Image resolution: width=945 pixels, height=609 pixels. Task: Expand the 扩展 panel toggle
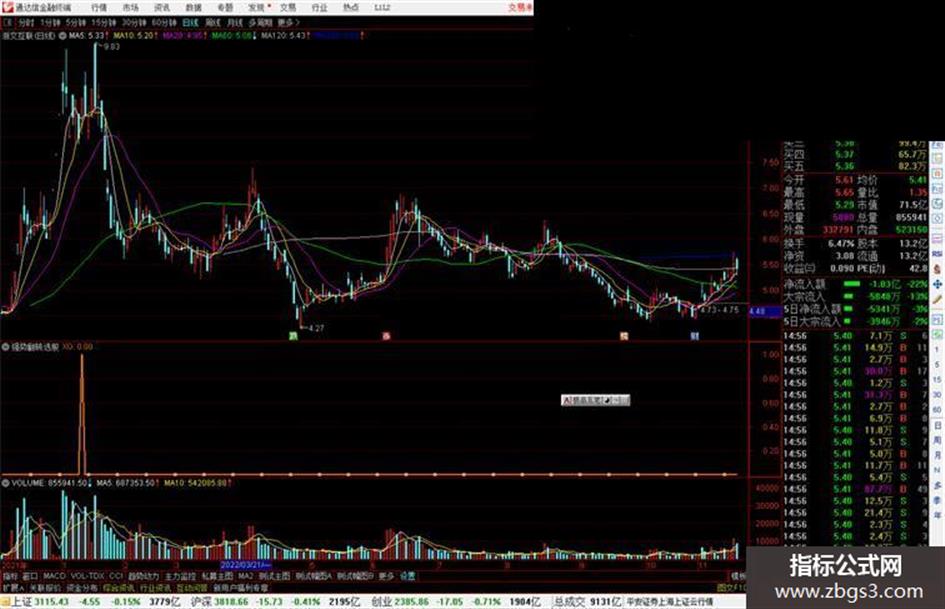tap(12, 587)
